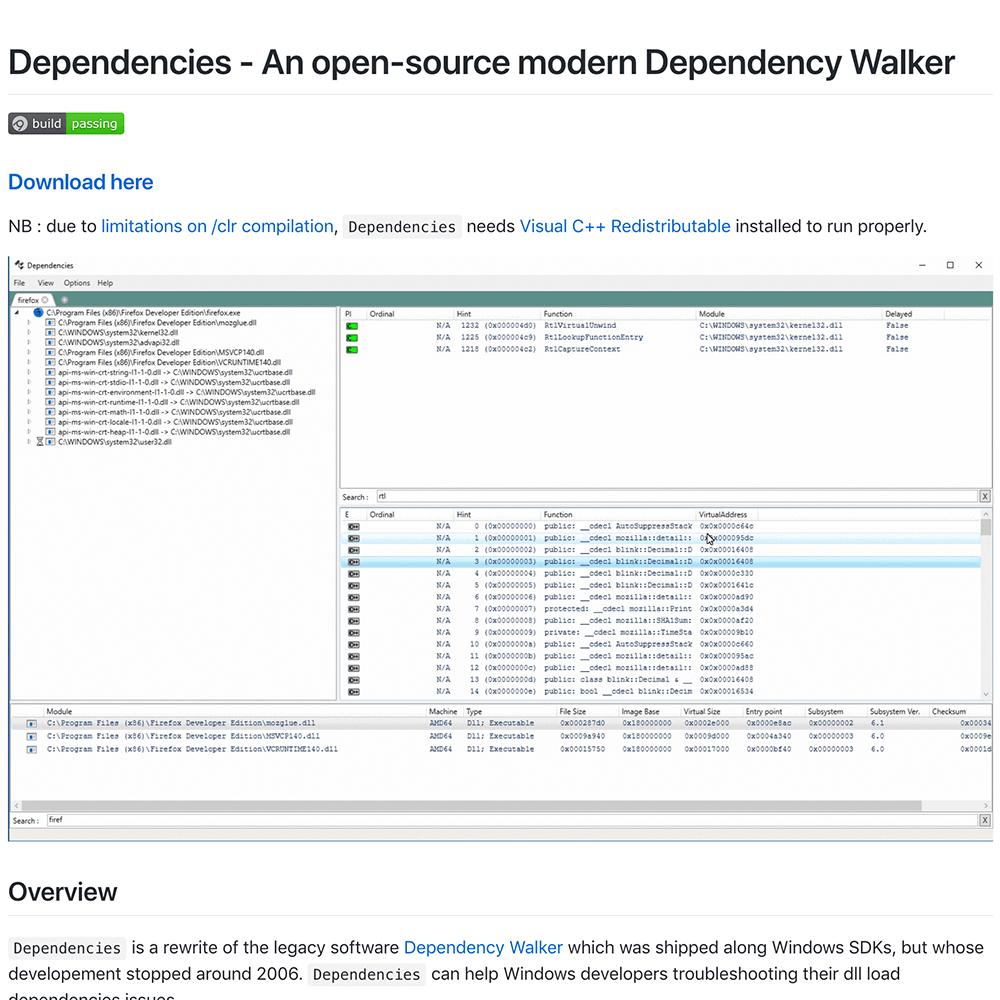
Task: Open the View menu
Action: coord(45,283)
